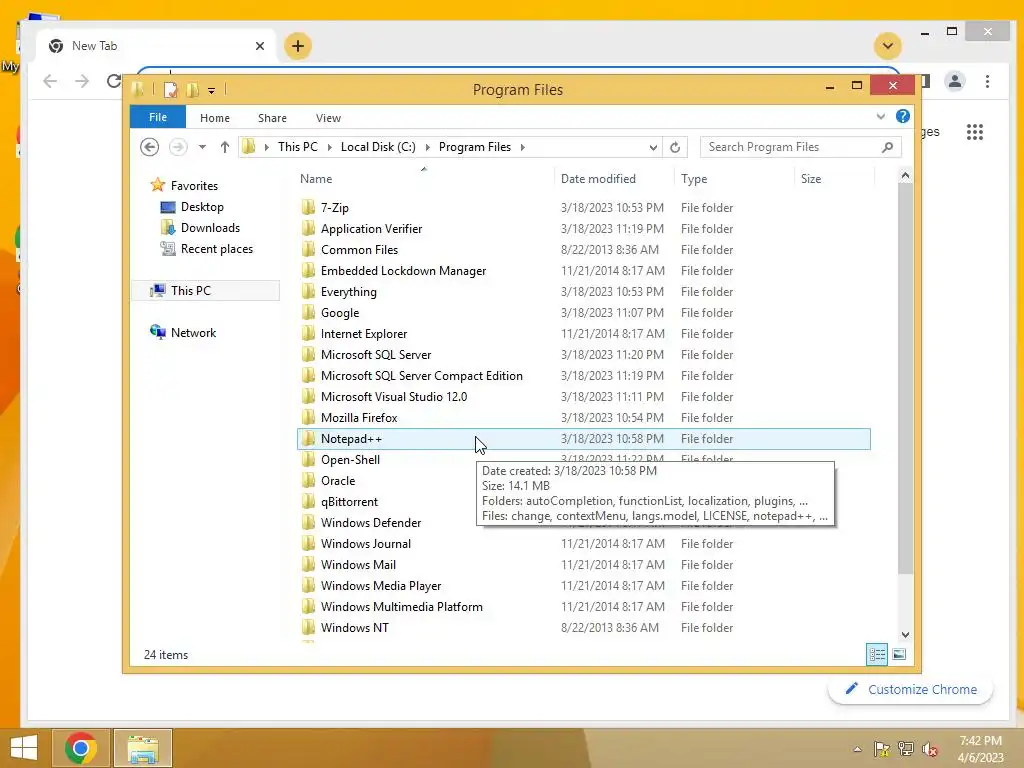Expand the chevron after Program Files in path
Image resolution: width=1024 pixels, height=768 pixels.
click(x=522, y=148)
